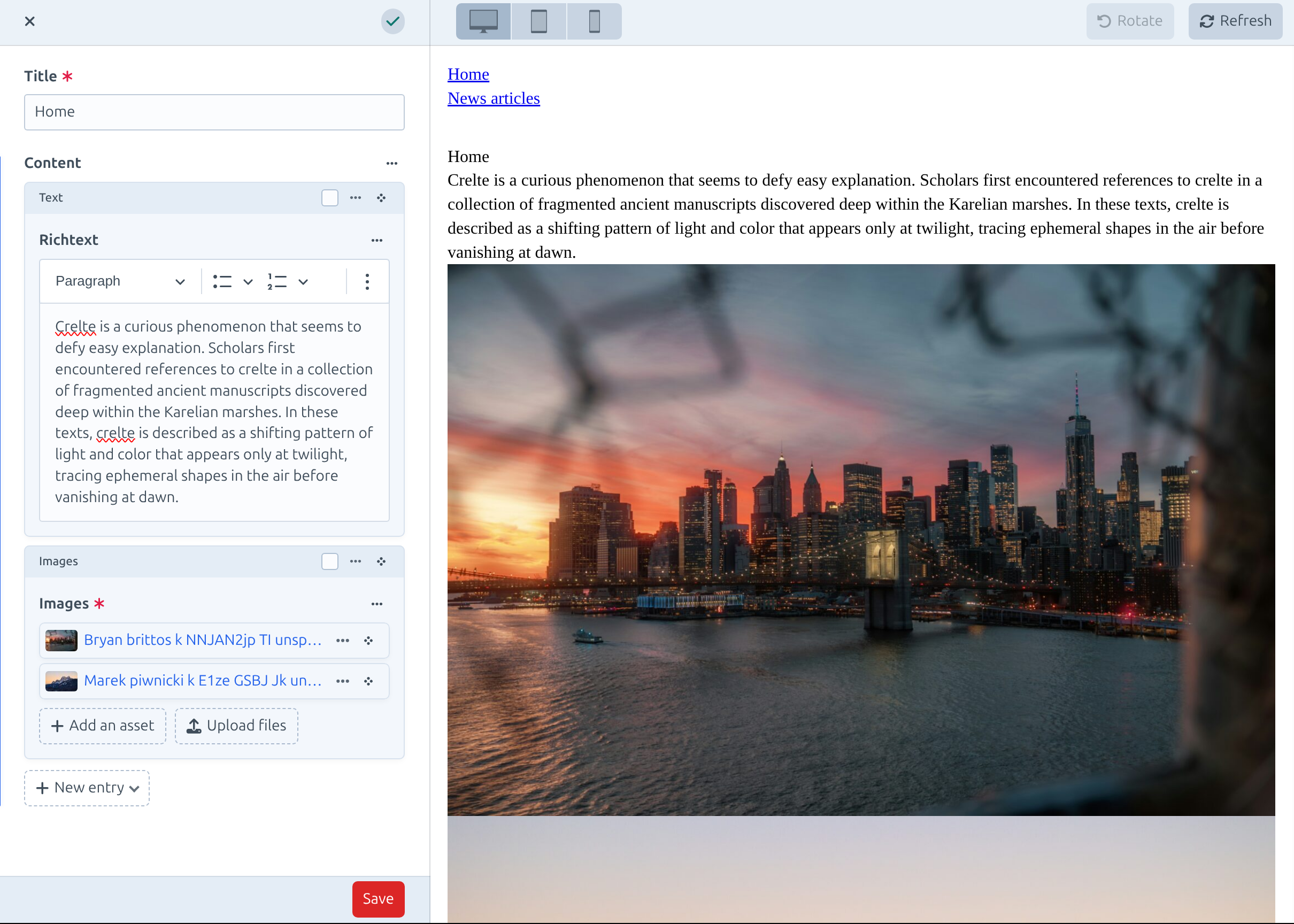Open the New entry dropdown button
Viewport: 1294px width, 924px height.
tap(87, 788)
